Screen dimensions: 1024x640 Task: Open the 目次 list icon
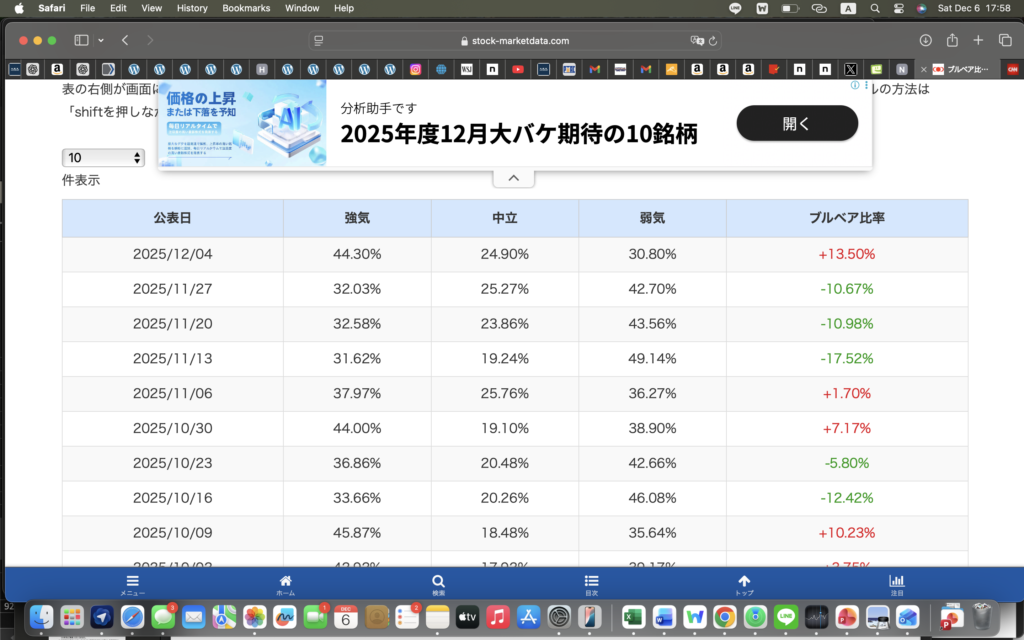(591, 582)
